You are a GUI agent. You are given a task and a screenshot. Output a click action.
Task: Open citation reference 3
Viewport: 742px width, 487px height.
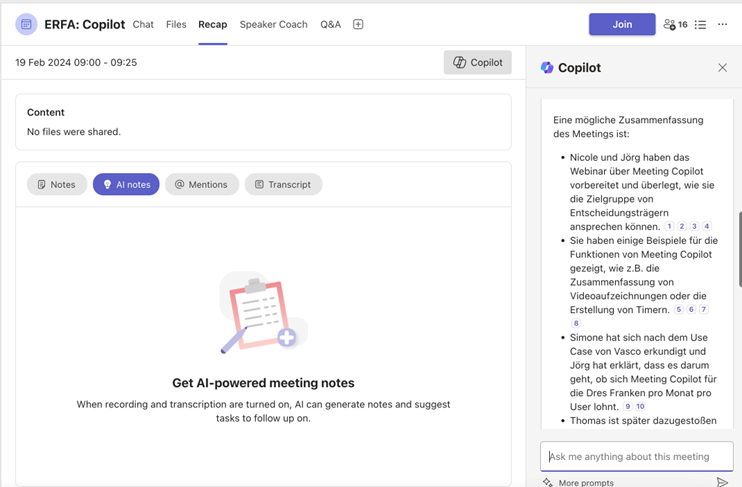tap(694, 226)
